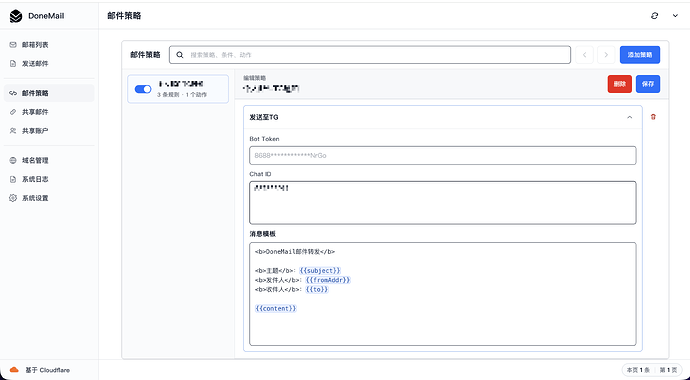This screenshot has width=690, height=380.
Task: Click 添加策略 button
Action: [640, 55]
